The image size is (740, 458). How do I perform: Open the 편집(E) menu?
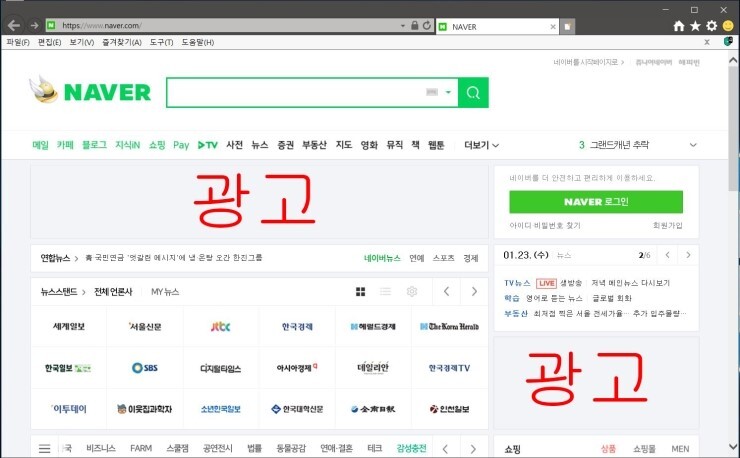[50, 42]
